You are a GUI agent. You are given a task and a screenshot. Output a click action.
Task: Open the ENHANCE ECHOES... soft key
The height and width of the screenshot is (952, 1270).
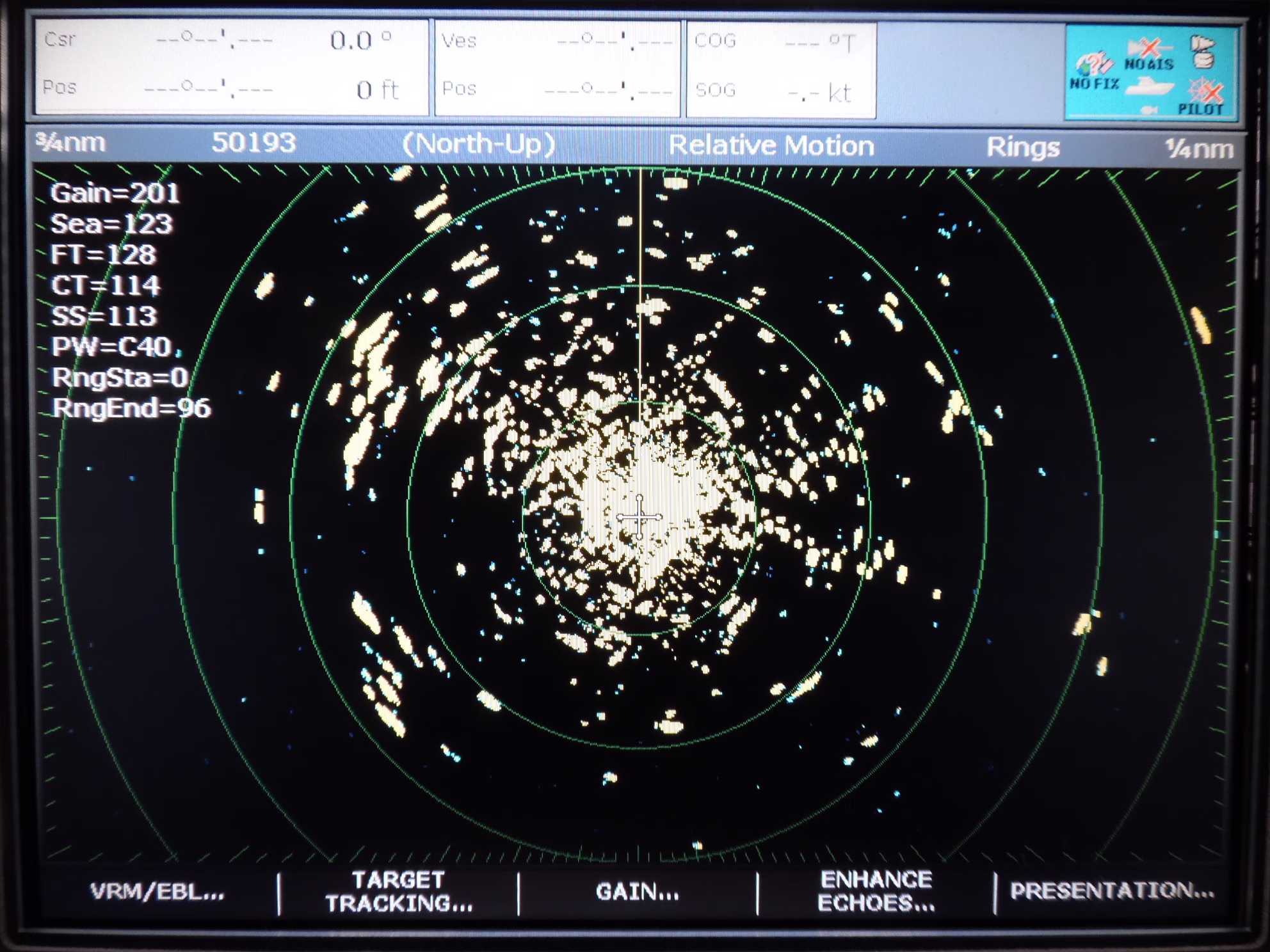[876, 891]
